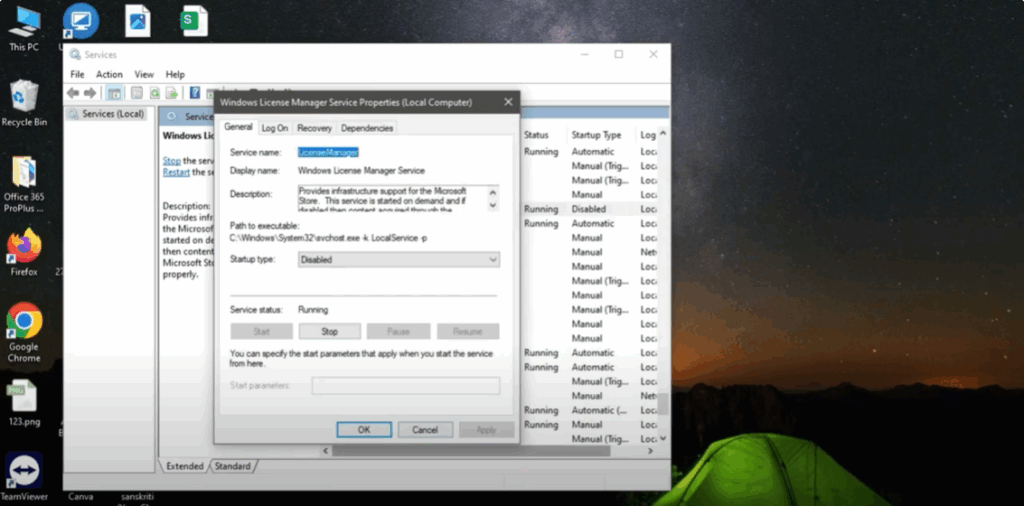Click the Export List toolbar icon
Screen dimensions: 1024x506
[172, 93]
